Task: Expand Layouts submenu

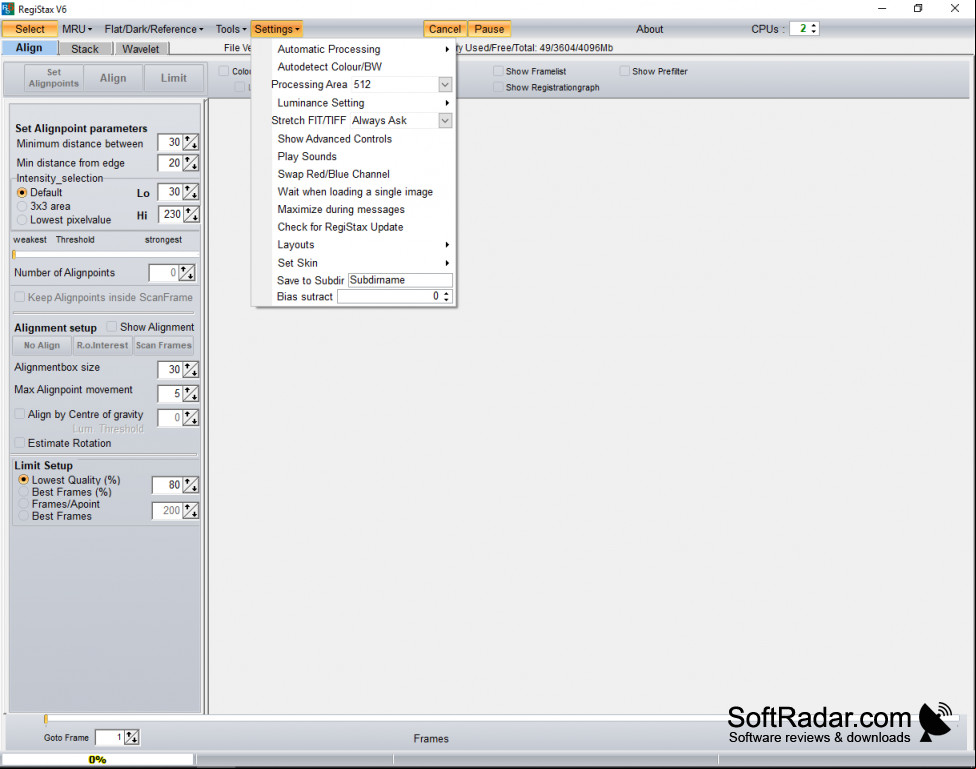Action: pos(447,245)
